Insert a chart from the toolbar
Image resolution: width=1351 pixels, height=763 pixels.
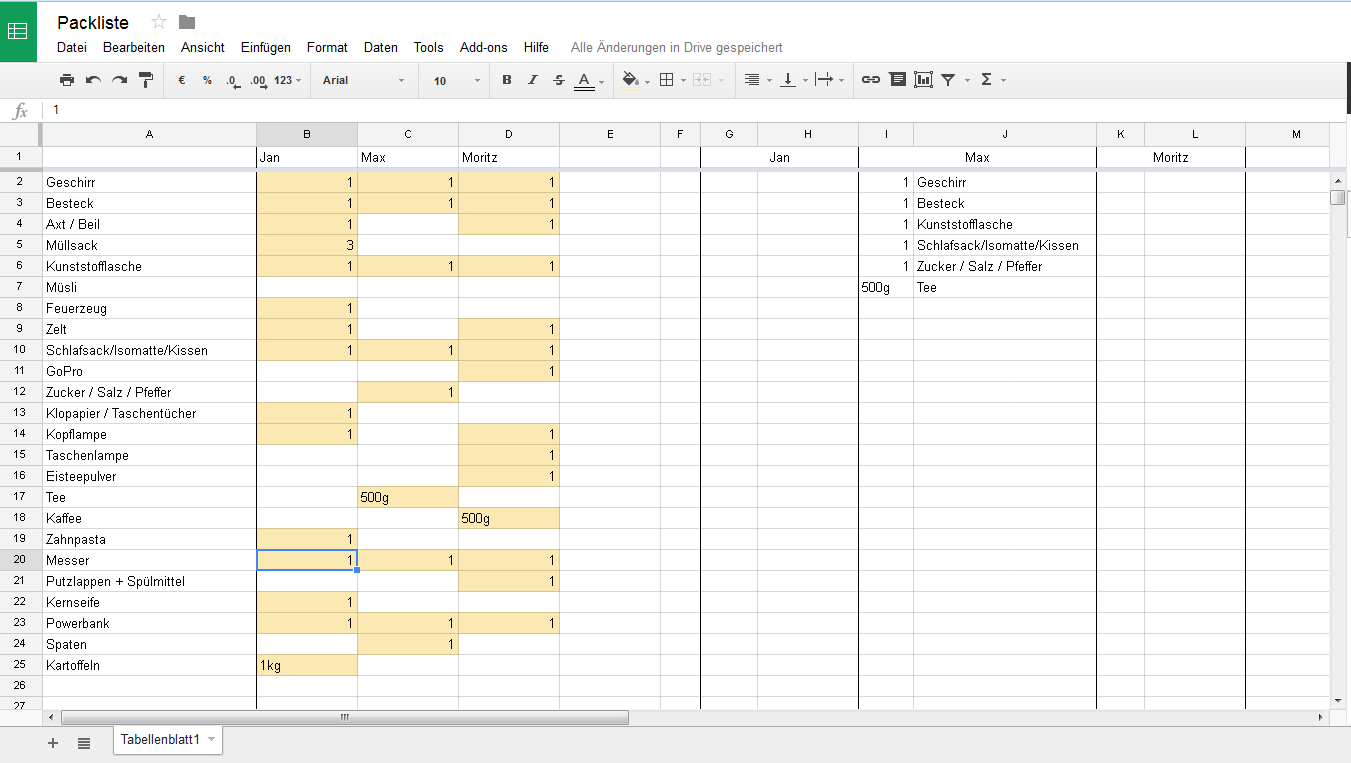pos(923,80)
